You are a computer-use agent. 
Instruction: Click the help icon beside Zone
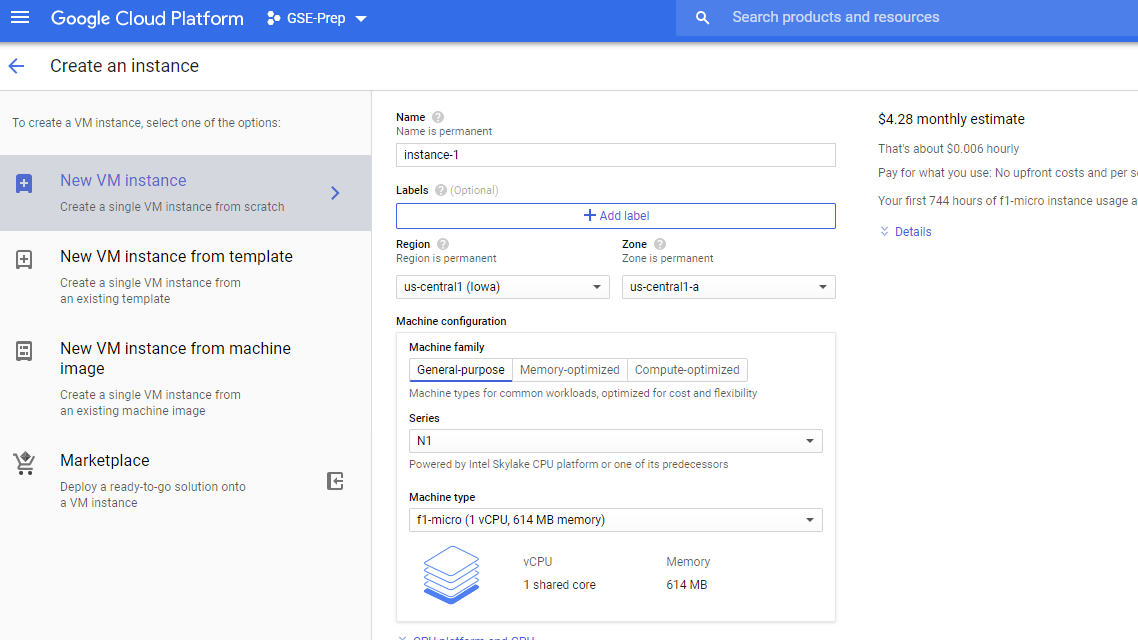(660, 245)
